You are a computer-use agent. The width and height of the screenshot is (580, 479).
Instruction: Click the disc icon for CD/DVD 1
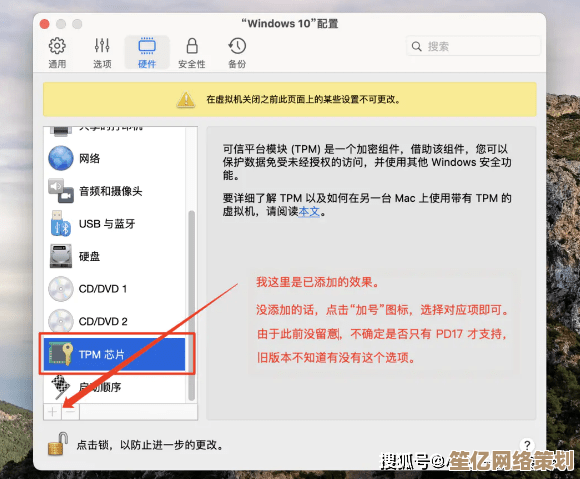click(61, 289)
